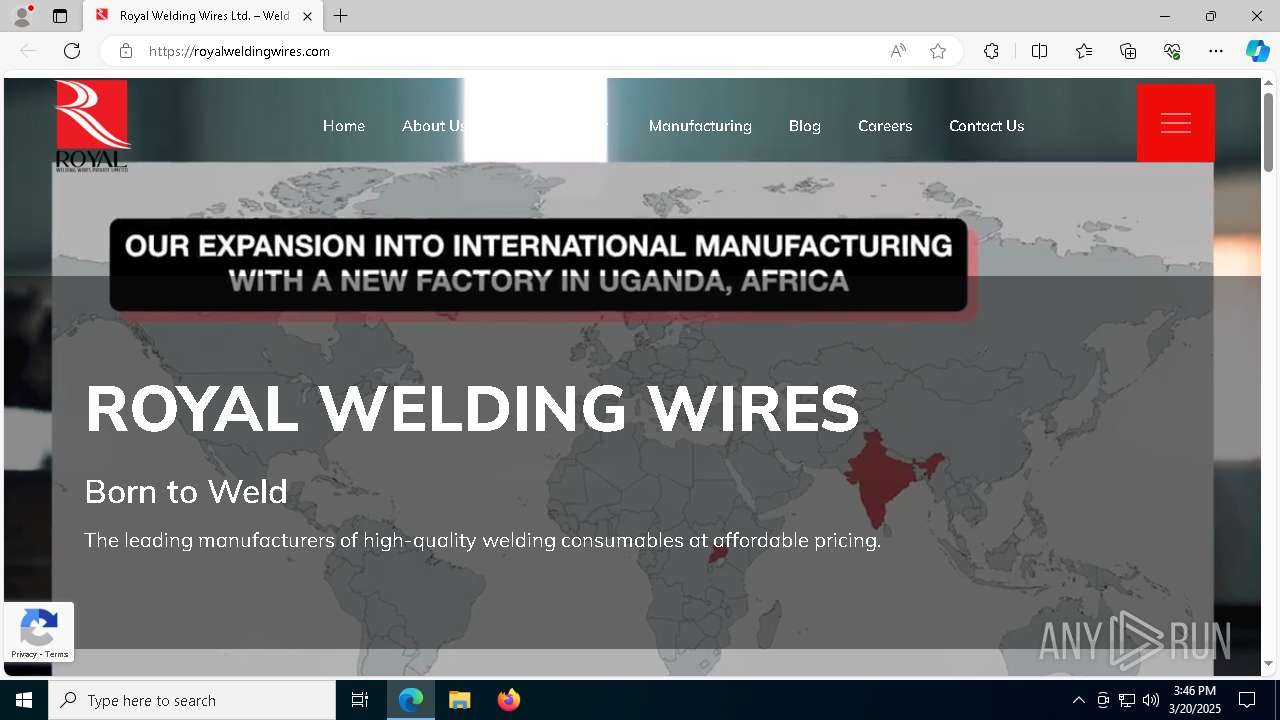Switch to Microsoft Edge in taskbar
The image size is (1280, 720).
coord(411,700)
